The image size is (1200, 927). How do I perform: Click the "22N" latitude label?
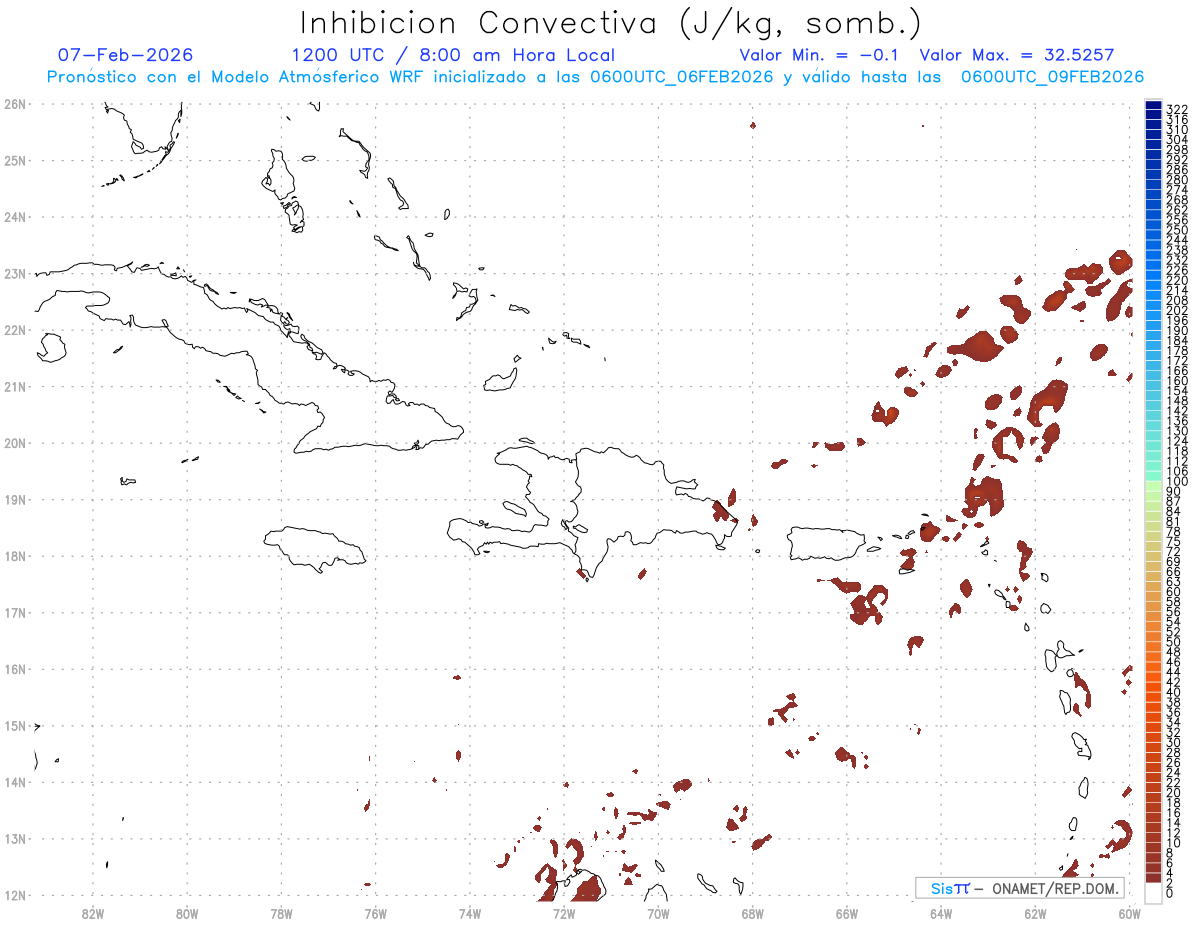click(x=15, y=330)
